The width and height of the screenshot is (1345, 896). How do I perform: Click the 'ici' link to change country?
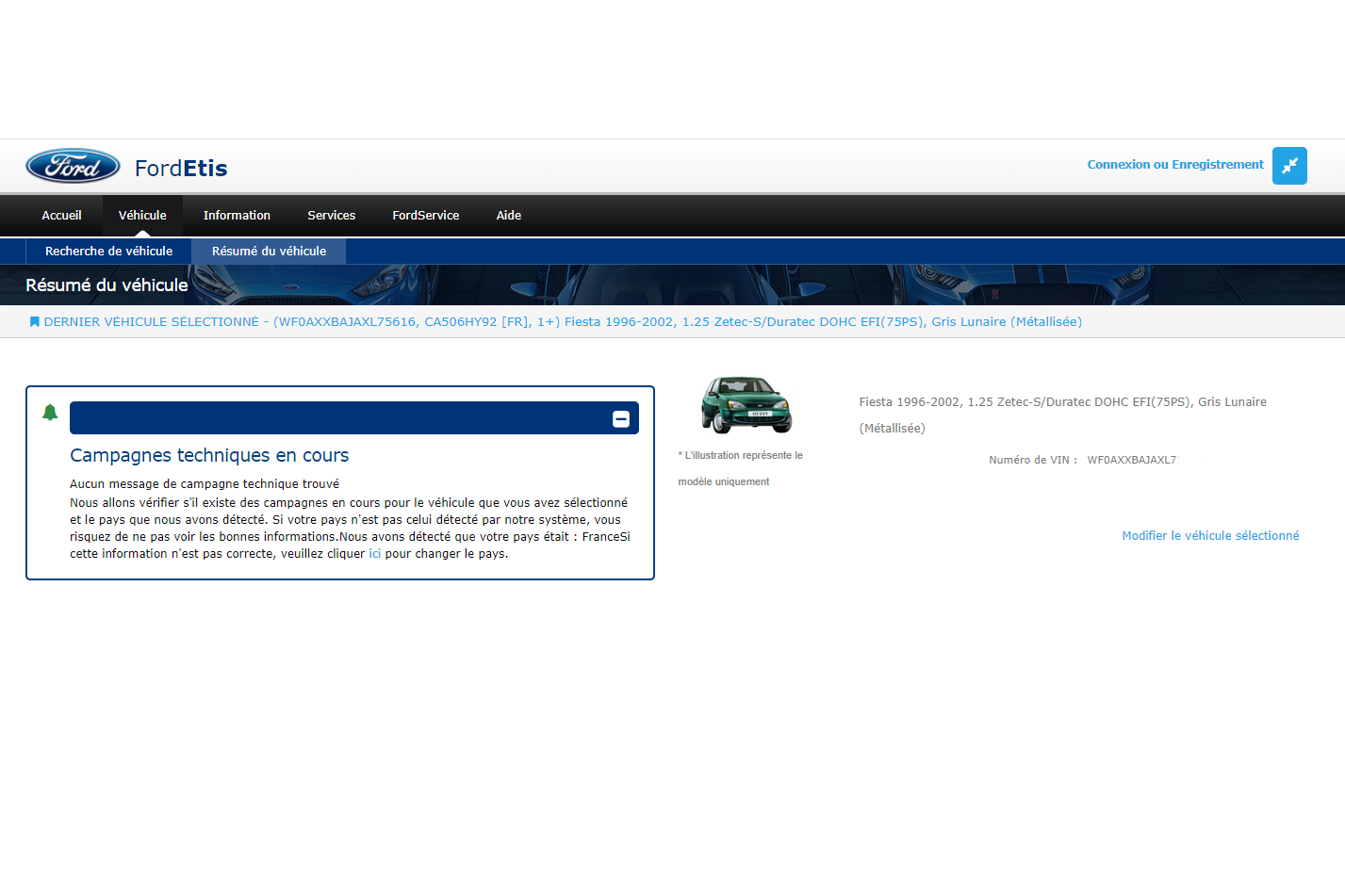pos(374,554)
